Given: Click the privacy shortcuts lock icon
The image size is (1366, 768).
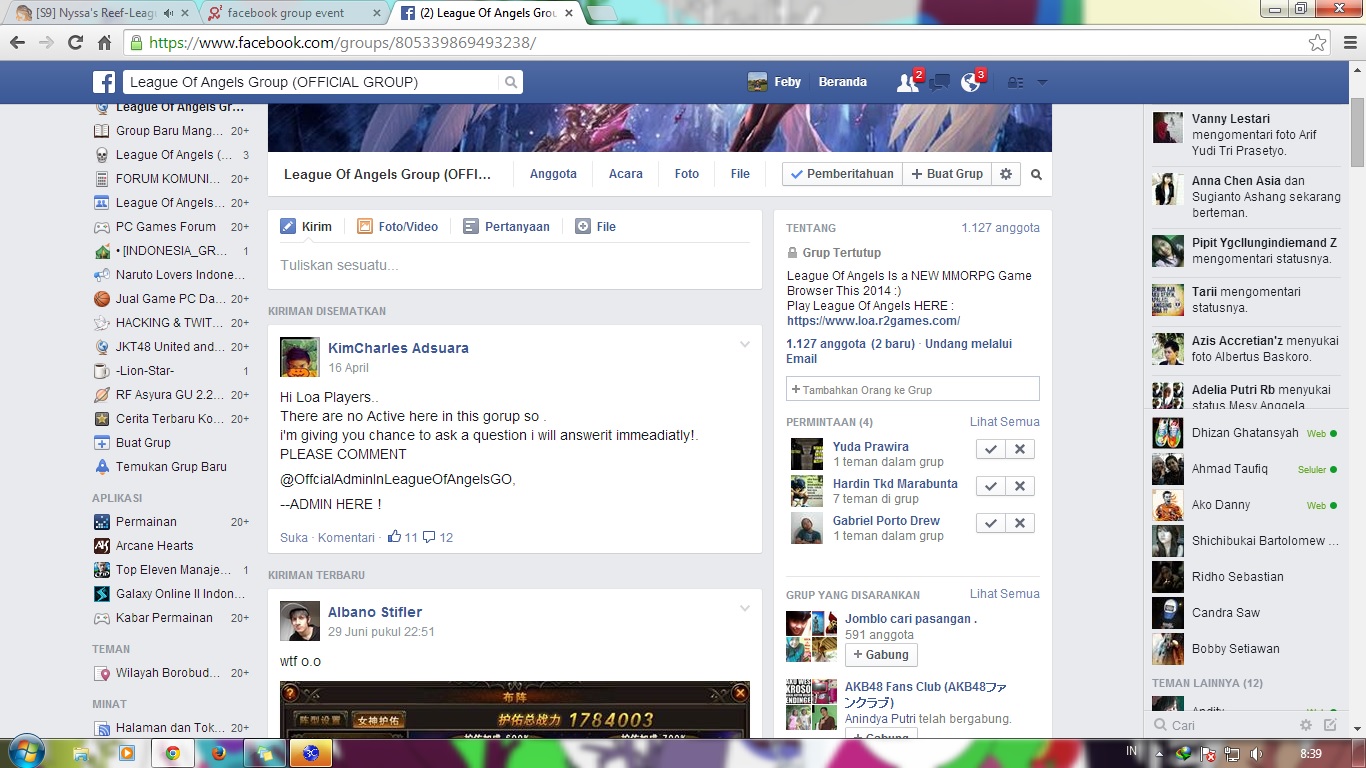Looking at the screenshot, I should (1016, 83).
